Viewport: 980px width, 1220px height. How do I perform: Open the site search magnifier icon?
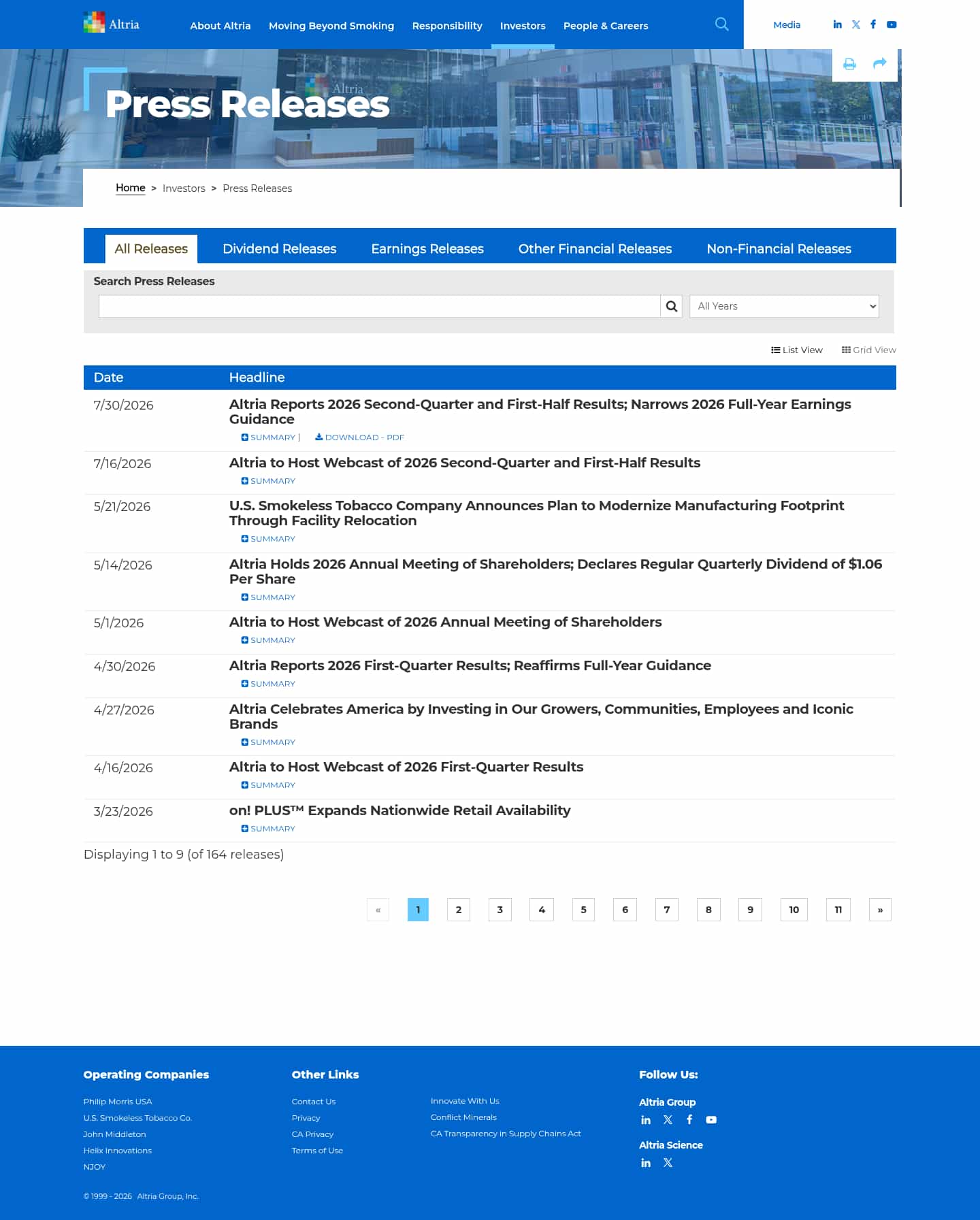tap(722, 24)
